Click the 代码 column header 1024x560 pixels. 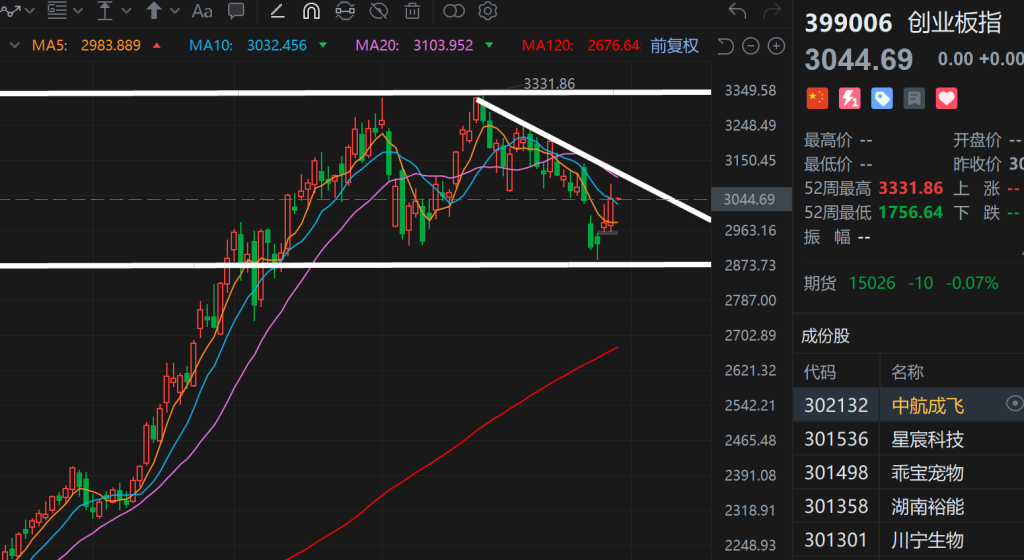pyautogui.click(x=820, y=372)
